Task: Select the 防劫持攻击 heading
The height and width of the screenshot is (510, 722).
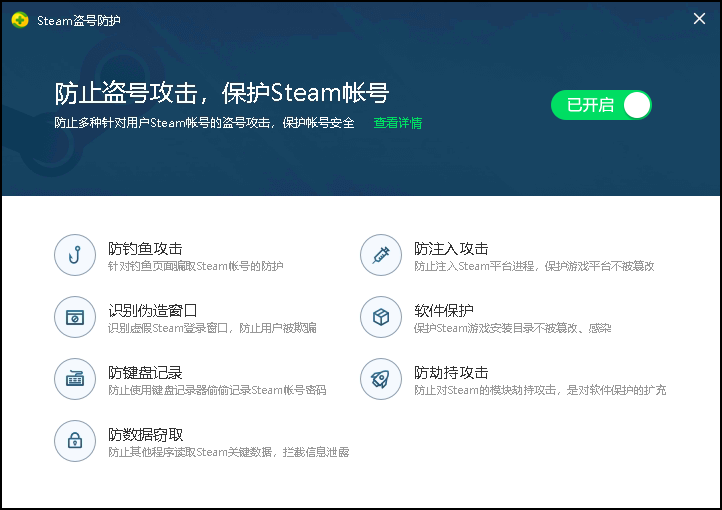Action: 451,372
